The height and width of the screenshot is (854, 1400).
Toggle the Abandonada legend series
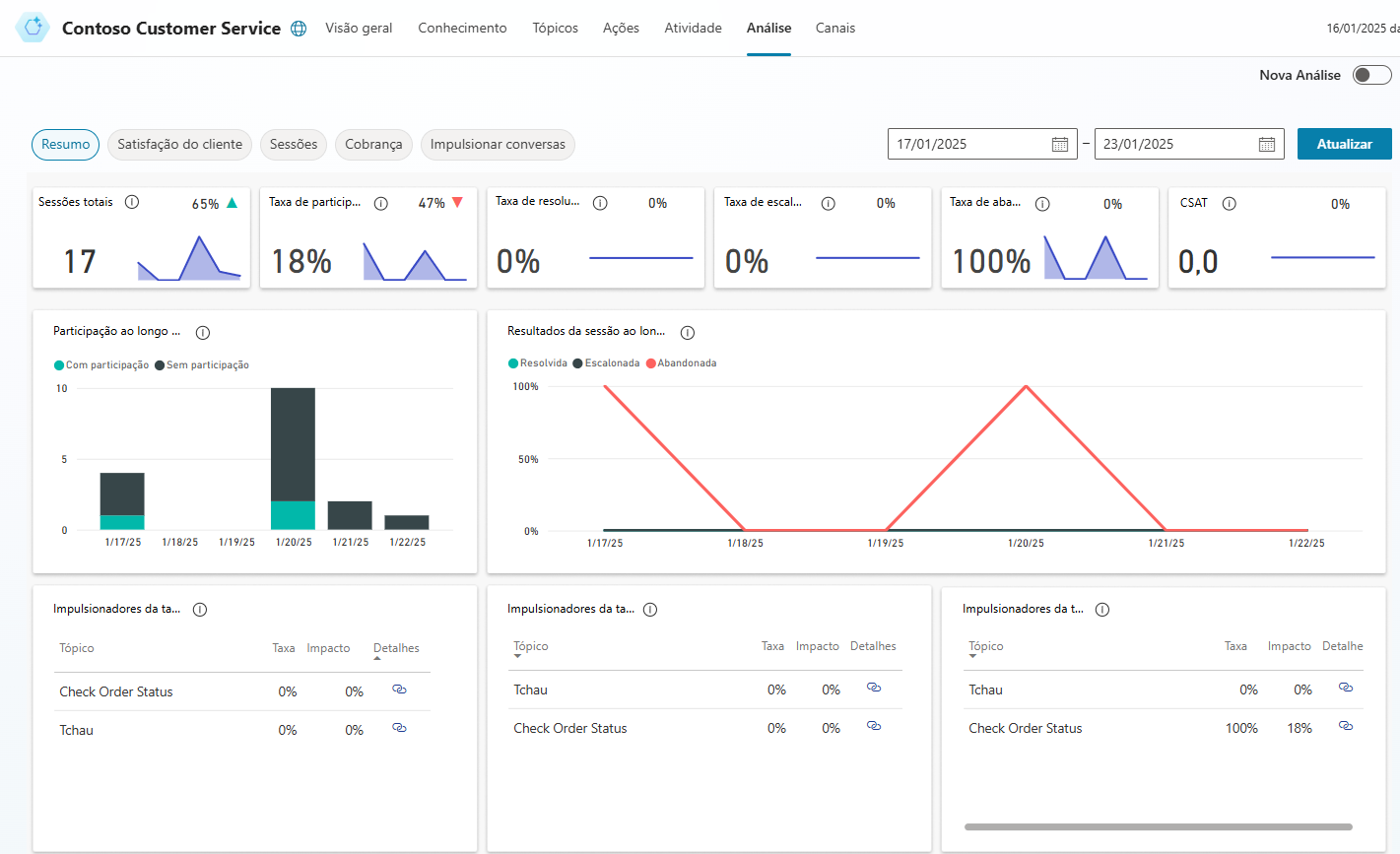[x=681, y=363]
